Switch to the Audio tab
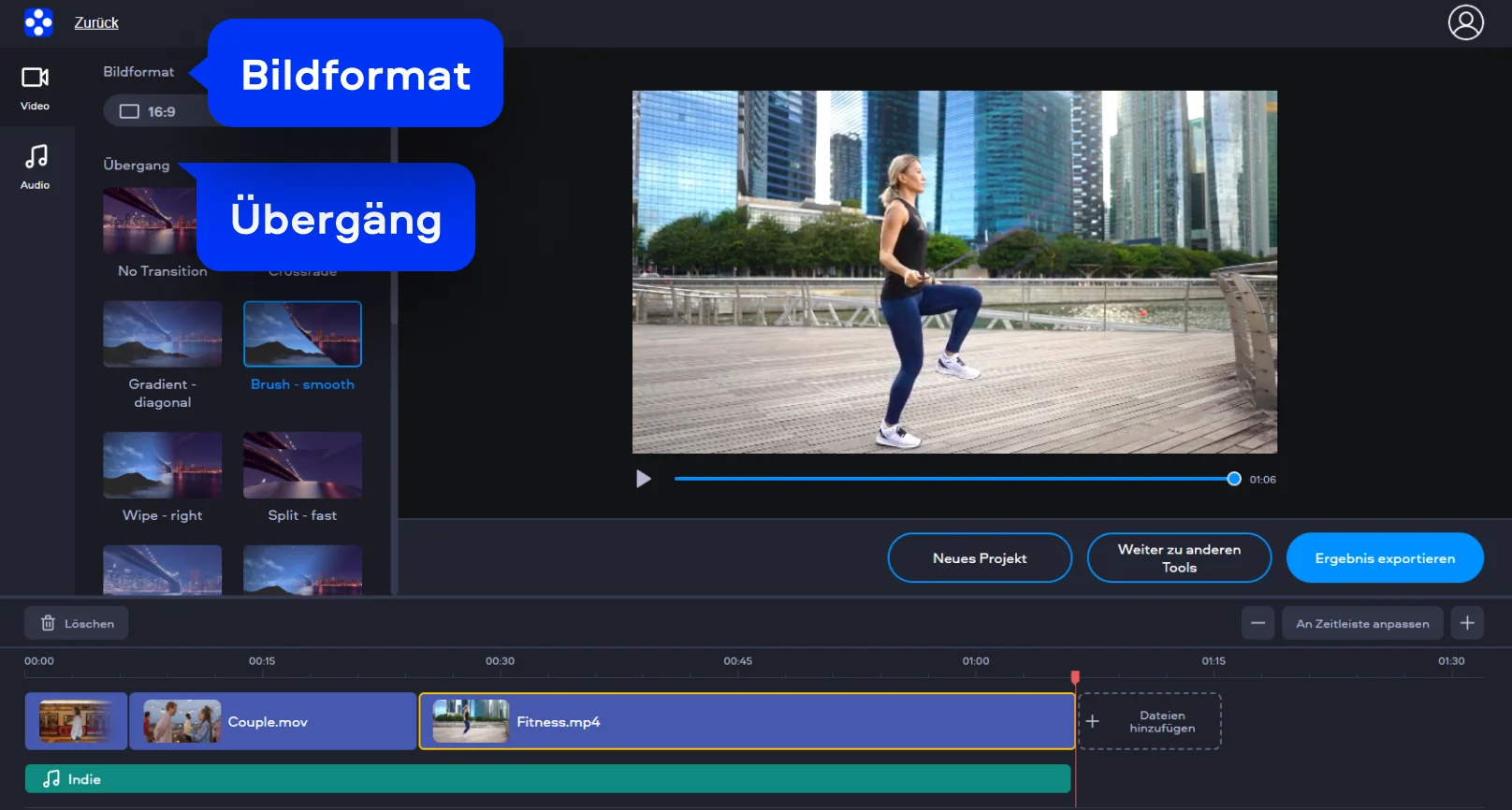The image size is (1512, 810). 36,166
